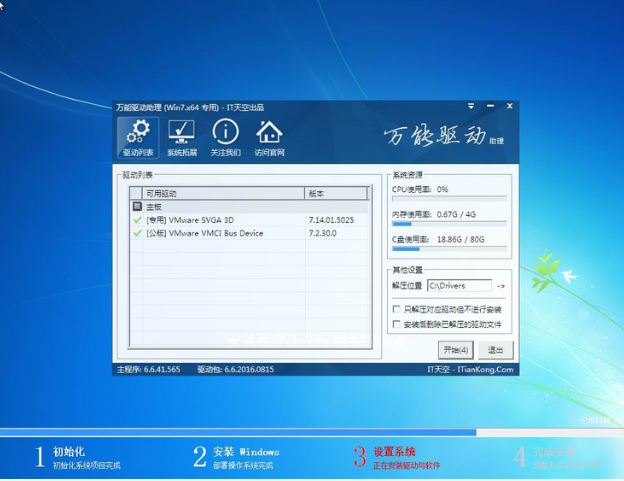Click step 2 安装 Windows at bottom
This screenshot has height=481, width=624.
pos(236,457)
